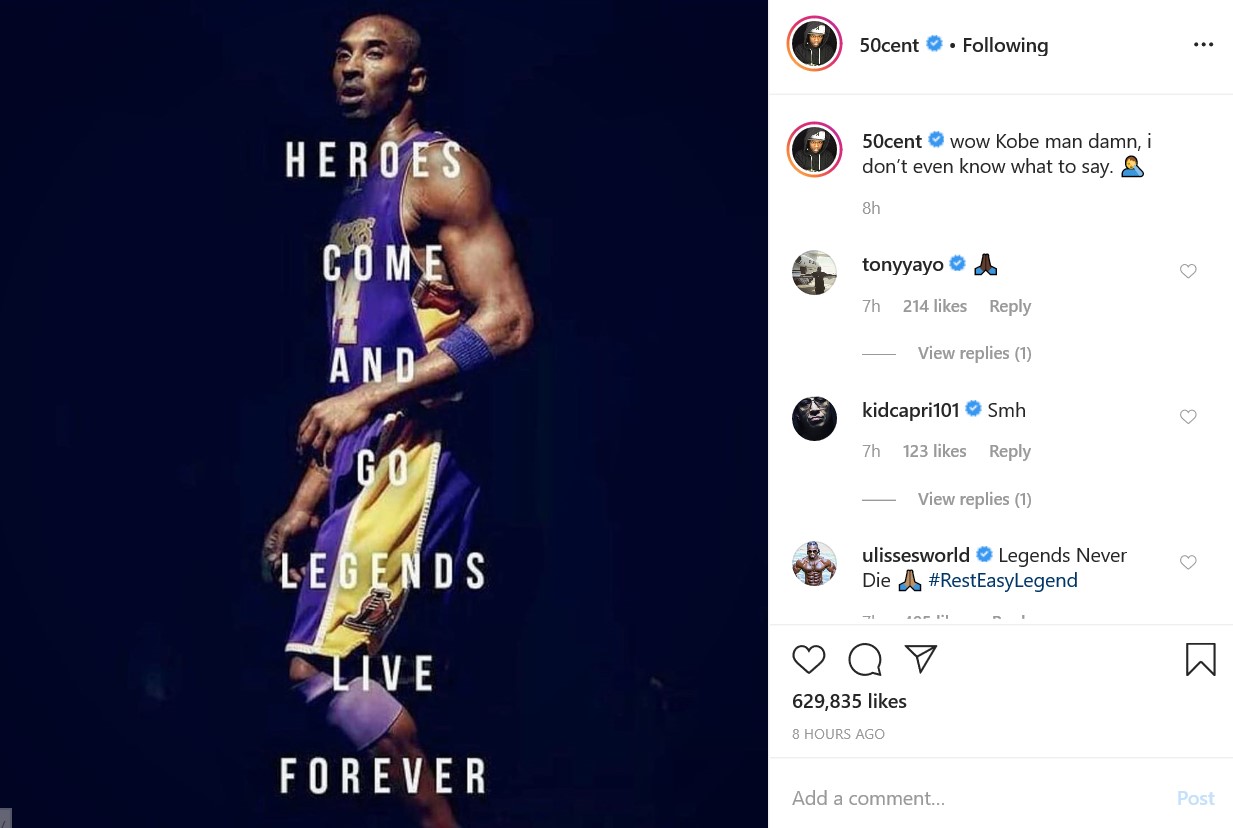Open the three-dot more options menu
The height and width of the screenshot is (828, 1233).
[1203, 45]
